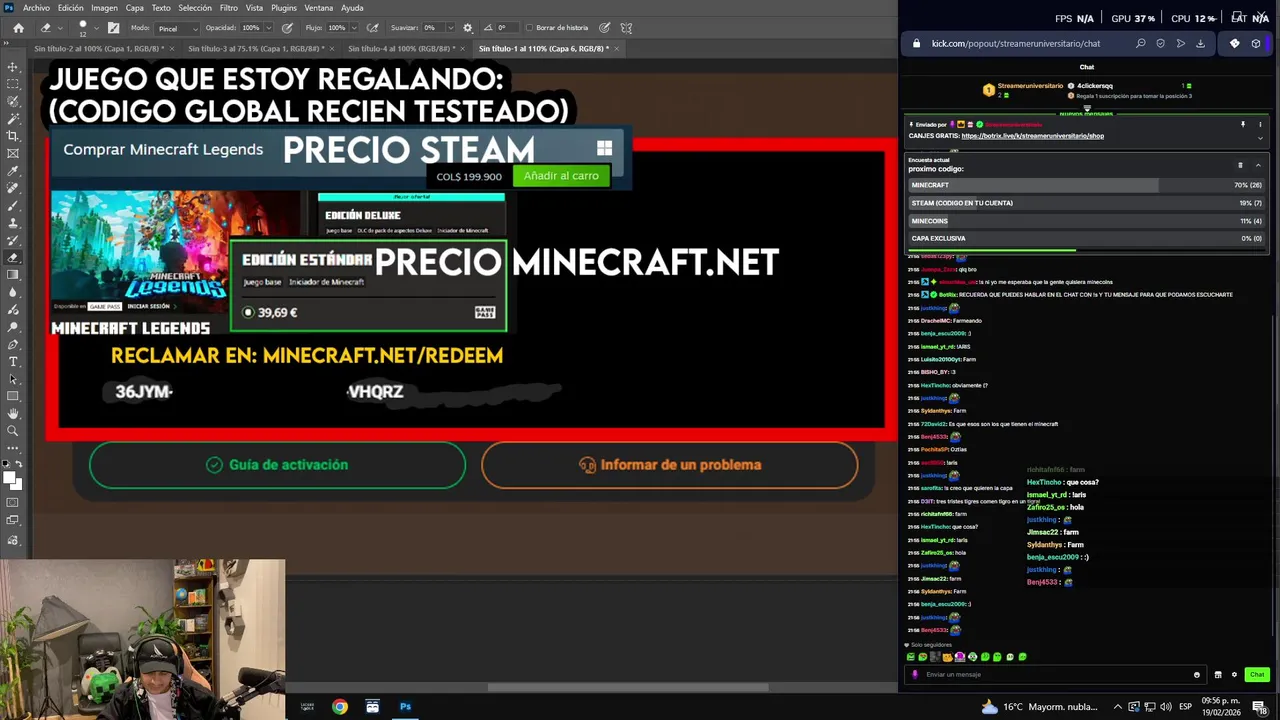Screen dimensions: 1280x720
Task: Open pinned message more options menu
Action: pos(1260,125)
